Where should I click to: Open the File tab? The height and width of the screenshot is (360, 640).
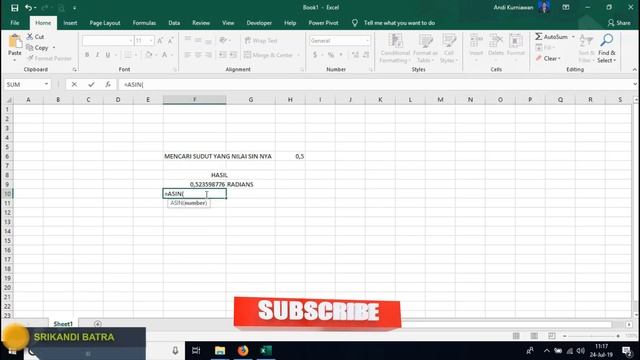coord(15,23)
